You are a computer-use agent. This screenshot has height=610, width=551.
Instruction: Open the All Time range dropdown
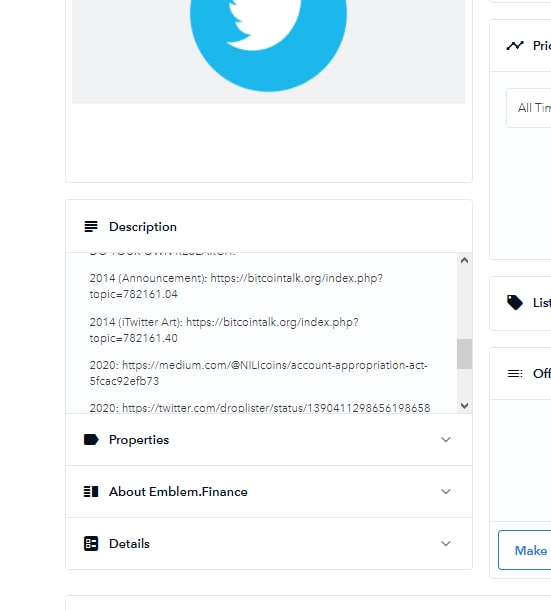[x=529, y=108]
